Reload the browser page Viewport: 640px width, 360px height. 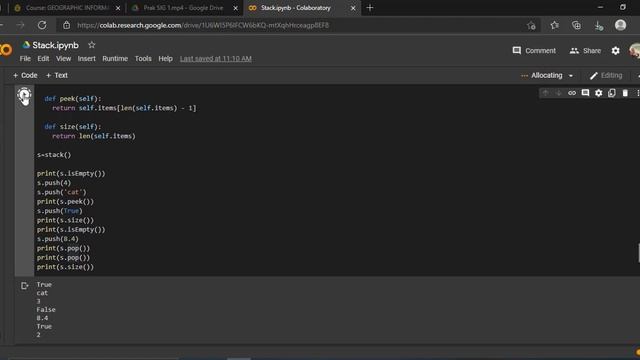point(42,25)
